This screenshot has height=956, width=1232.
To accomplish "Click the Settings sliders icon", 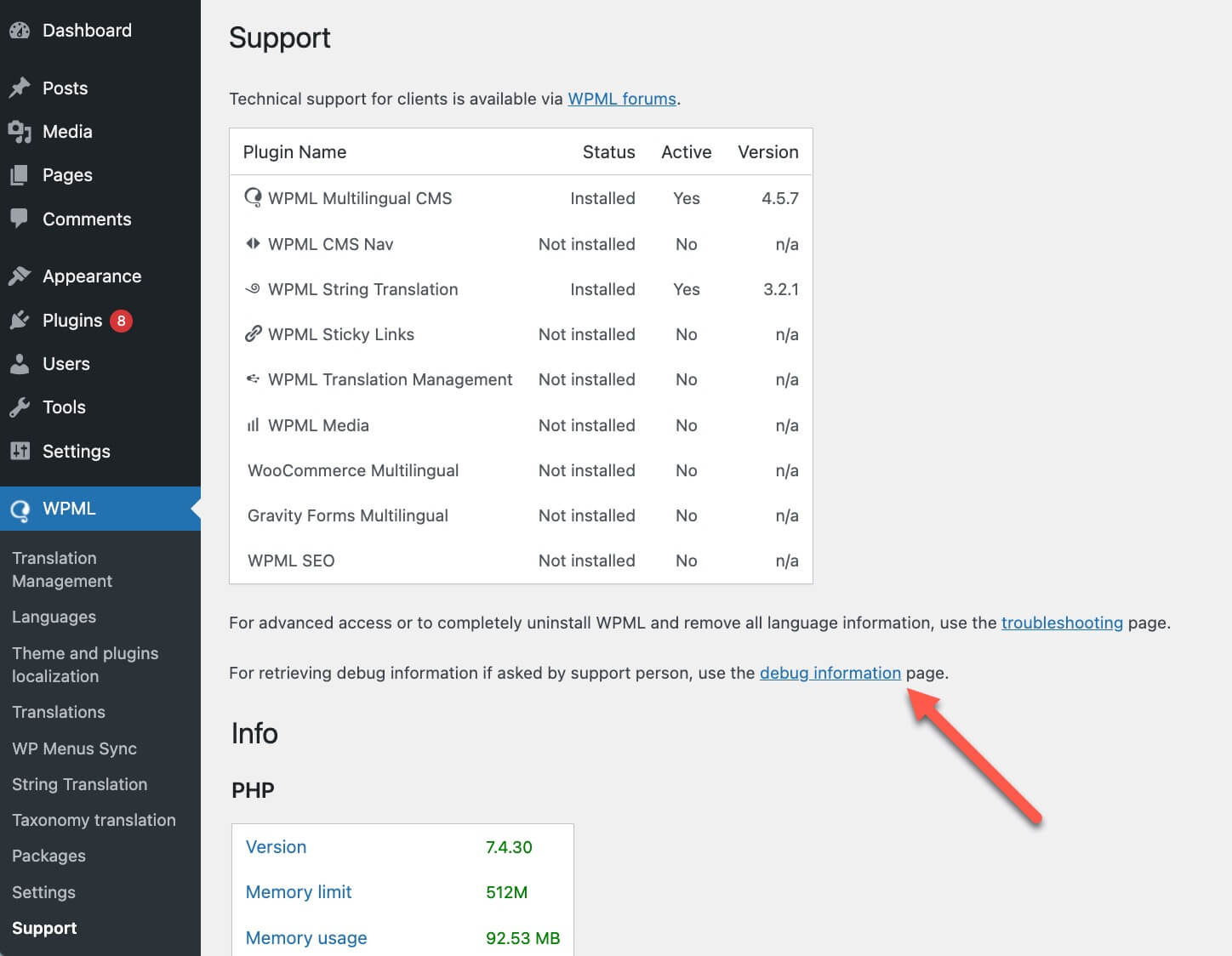I will [20, 451].
